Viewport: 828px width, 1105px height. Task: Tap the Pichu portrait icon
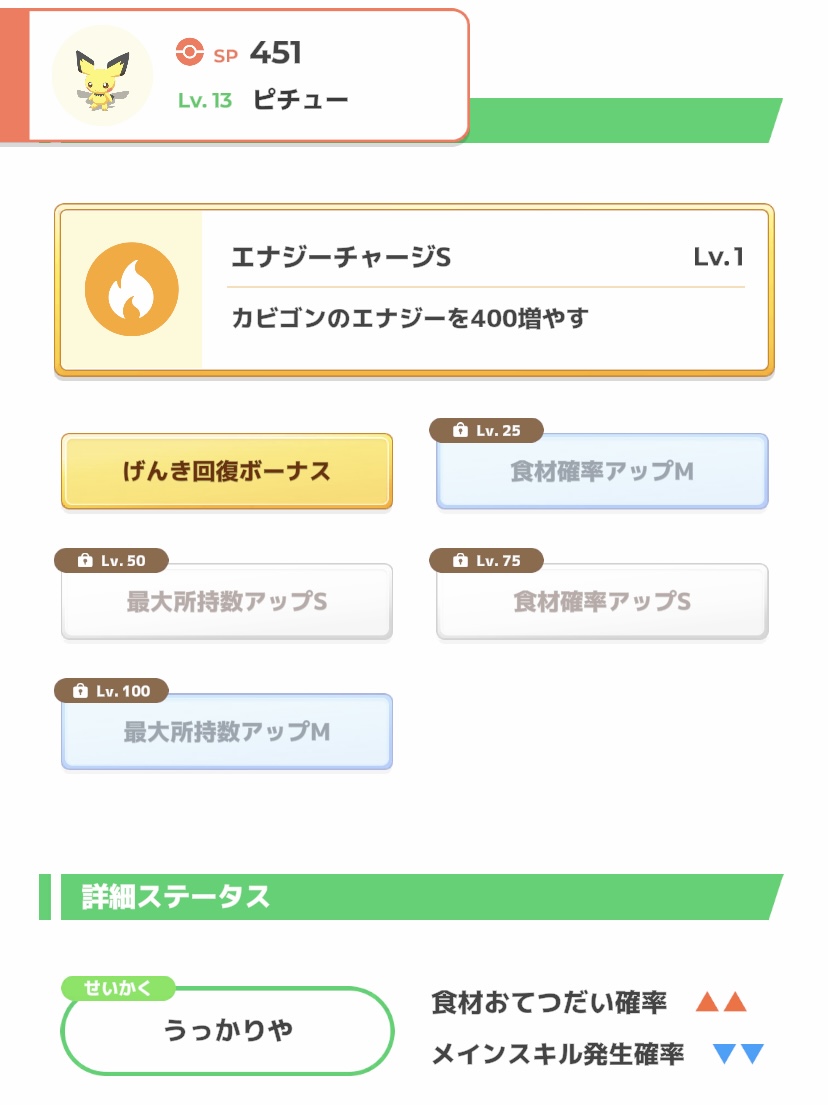coord(103,76)
